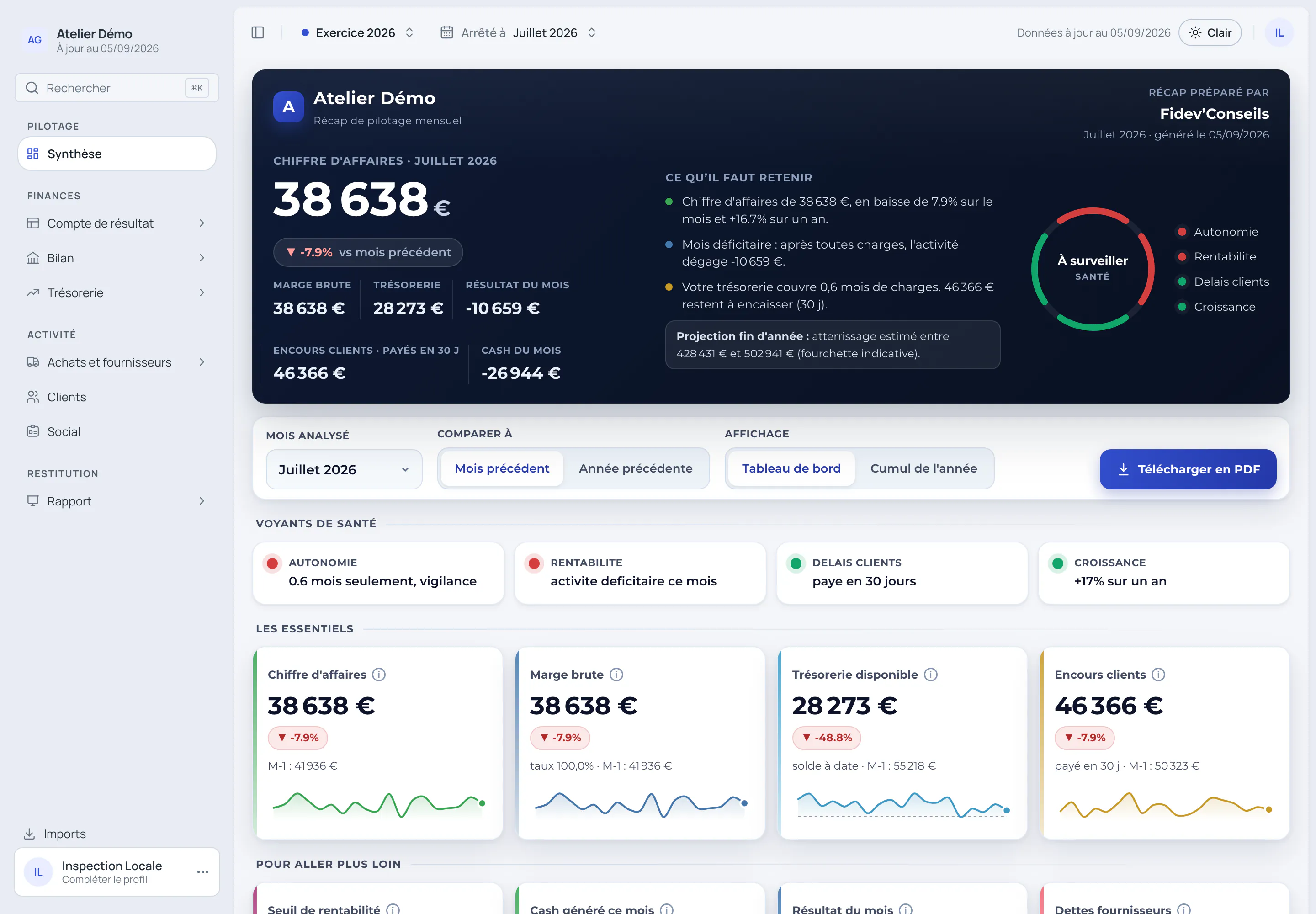The height and width of the screenshot is (914, 1316).
Task: Click the Autonomie voyant card
Action: pyautogui.click(x=378, y=573)
